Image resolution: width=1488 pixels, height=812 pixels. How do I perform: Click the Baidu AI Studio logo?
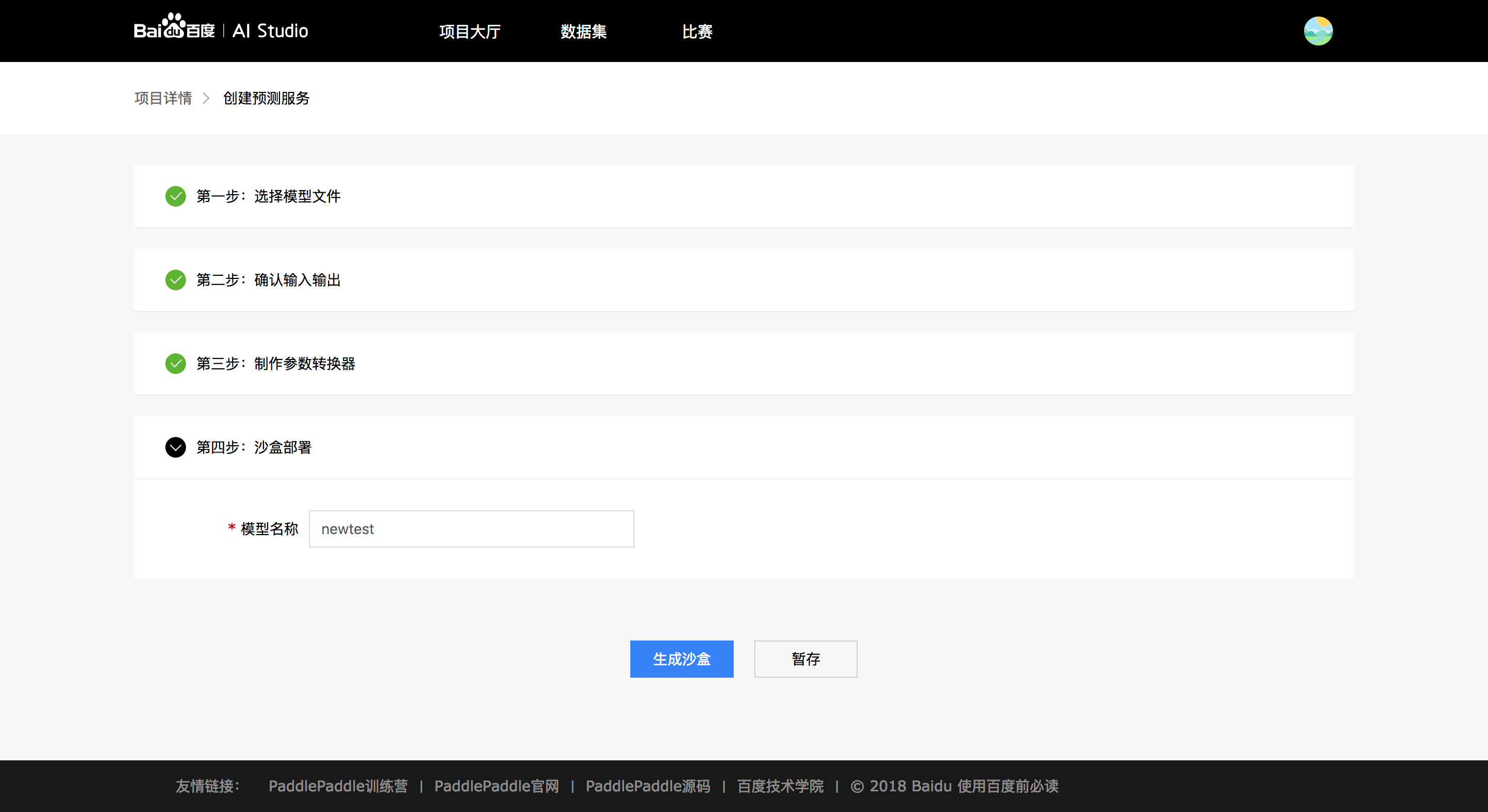221,30
